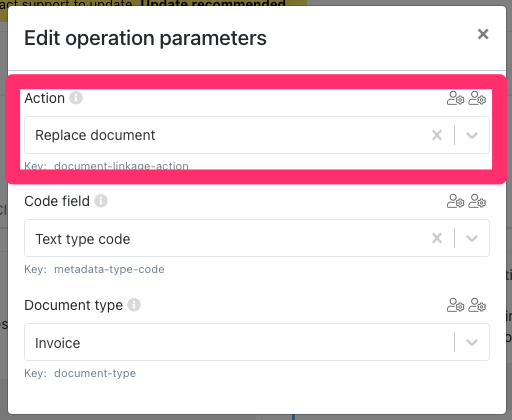Clear the Text type code selection
The width and height of the screenshot is (512, 420).
click(437, 238)
